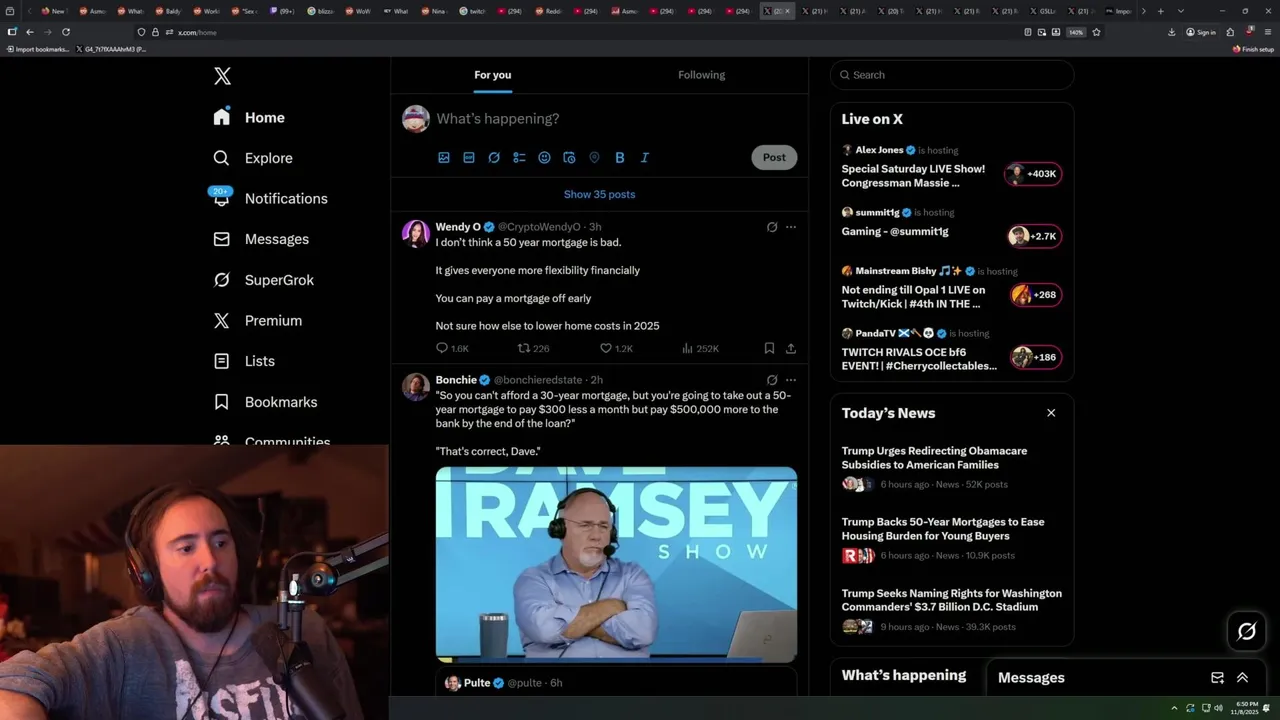Image resolution: width=1280 pixels, height=720 pixels.
Task: Add media image to the post
Action: point(444,157)
